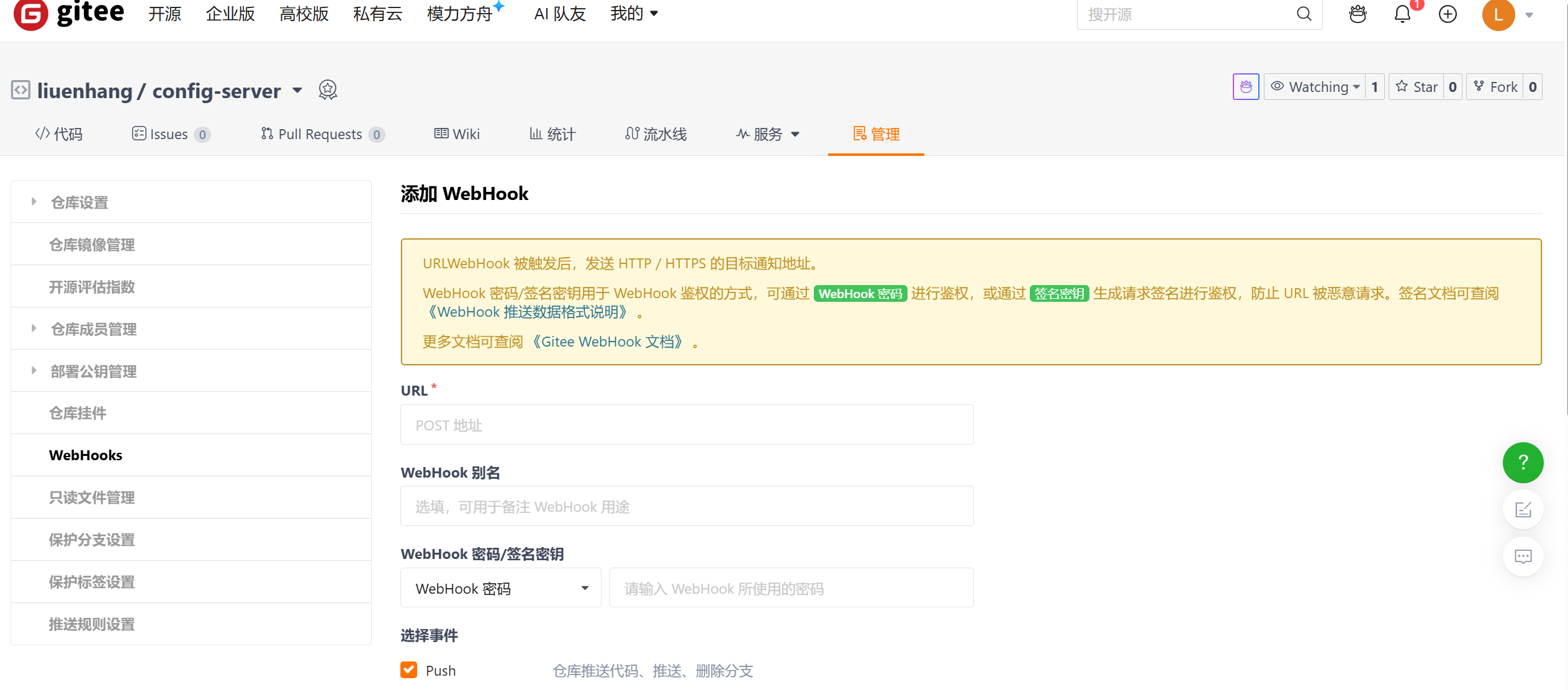The width and height of the screenshot is (1568, 690).
Task: Open 仓库镜像管理 in the sidebar
Action: 191,244
